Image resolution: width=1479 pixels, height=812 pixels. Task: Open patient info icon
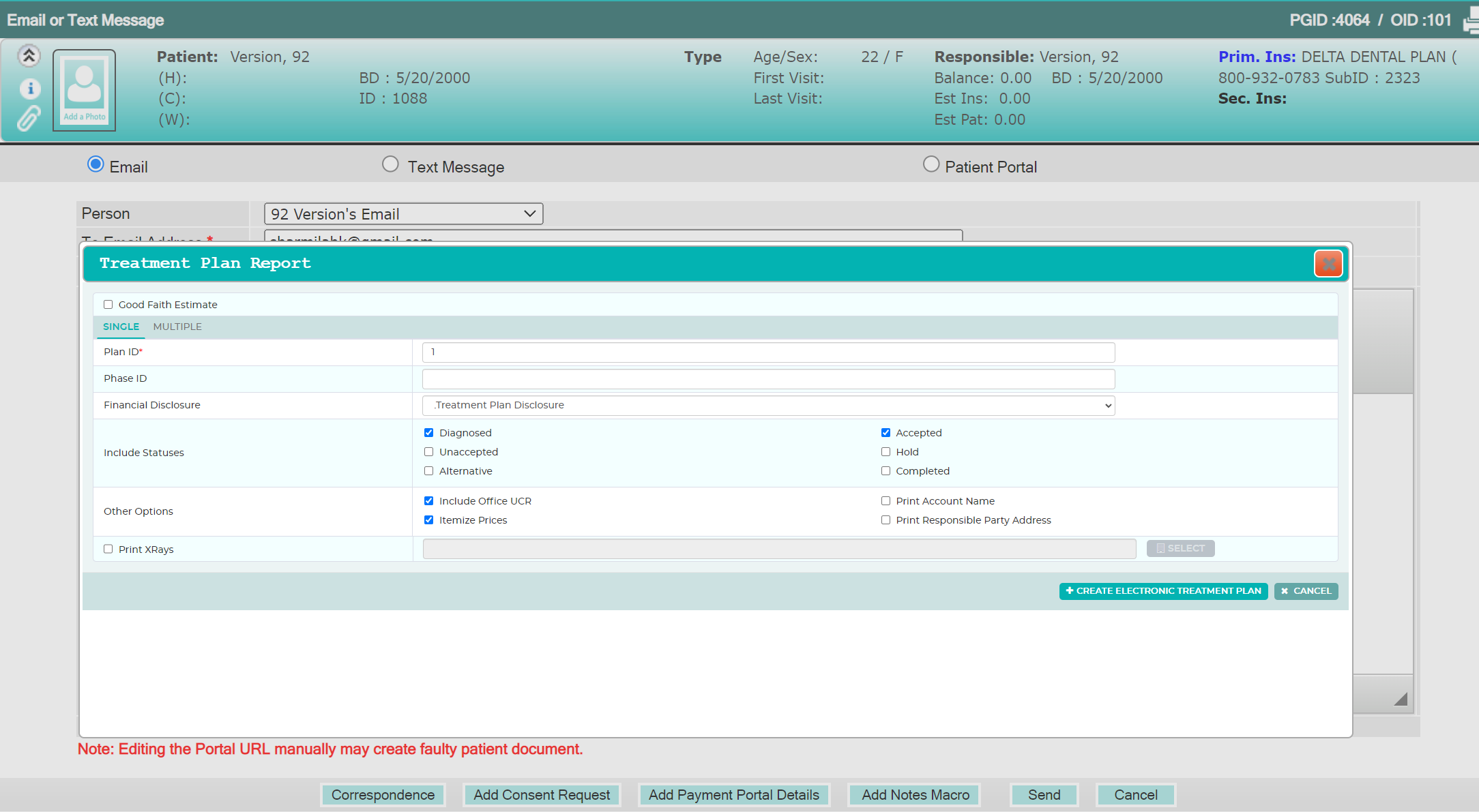(30, 89)
